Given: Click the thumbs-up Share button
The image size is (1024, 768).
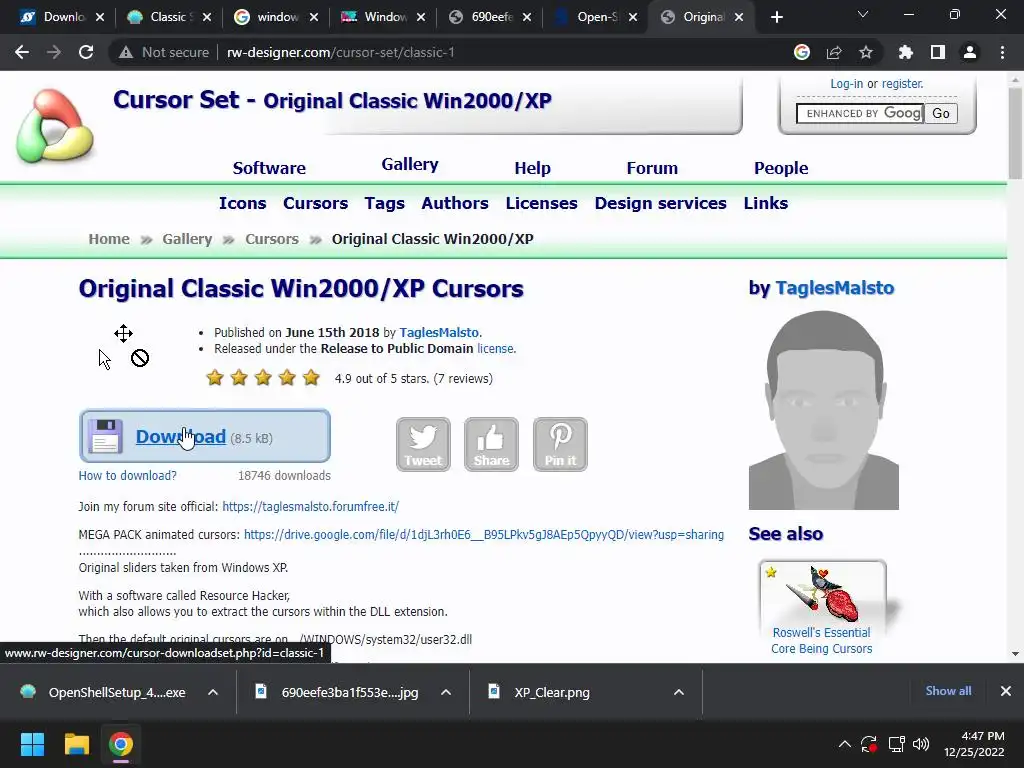Looking at the screenshot, I should click(x=491, y=445).
